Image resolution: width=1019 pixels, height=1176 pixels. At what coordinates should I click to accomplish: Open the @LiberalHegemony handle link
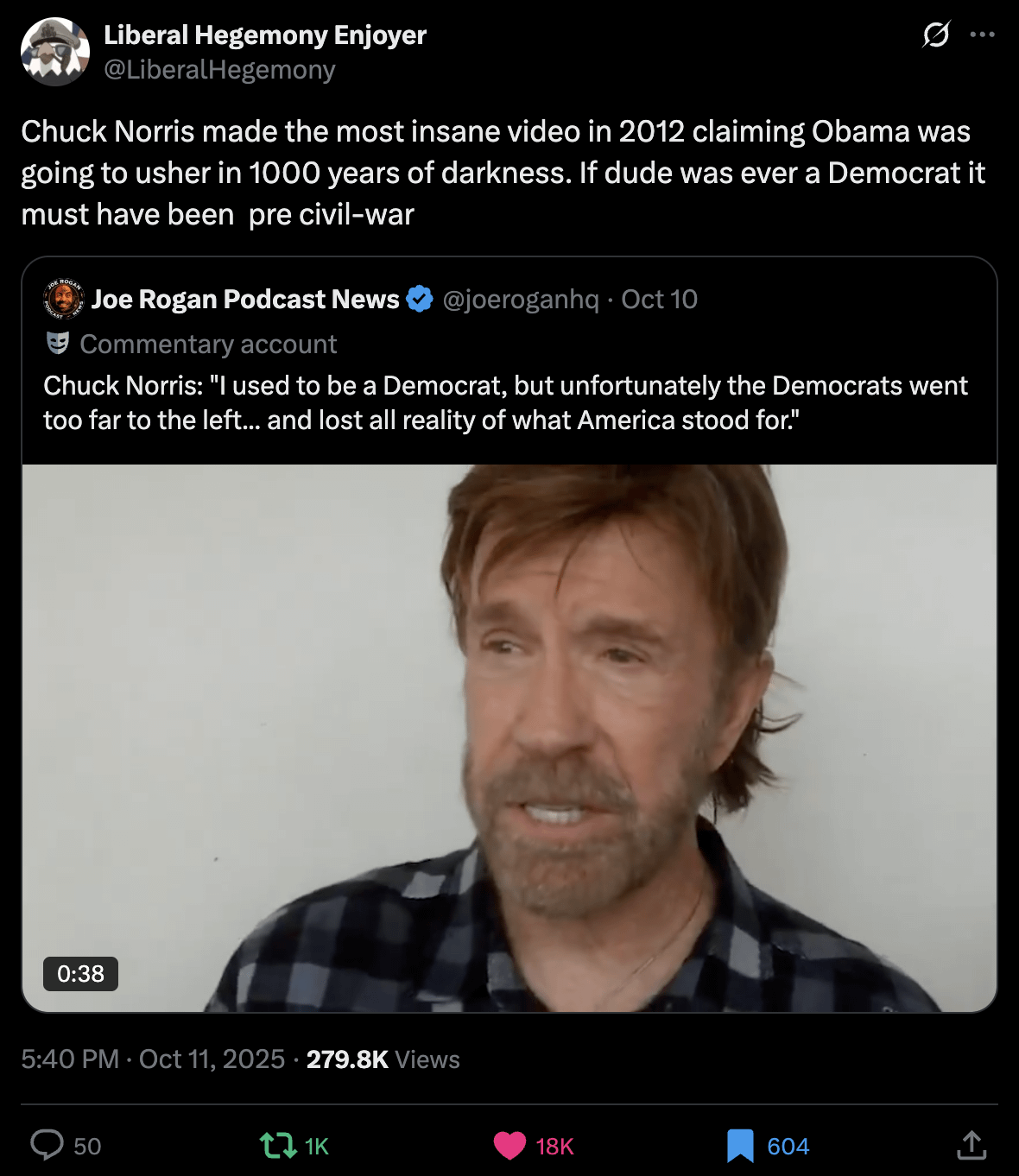[x=219, y=70]
